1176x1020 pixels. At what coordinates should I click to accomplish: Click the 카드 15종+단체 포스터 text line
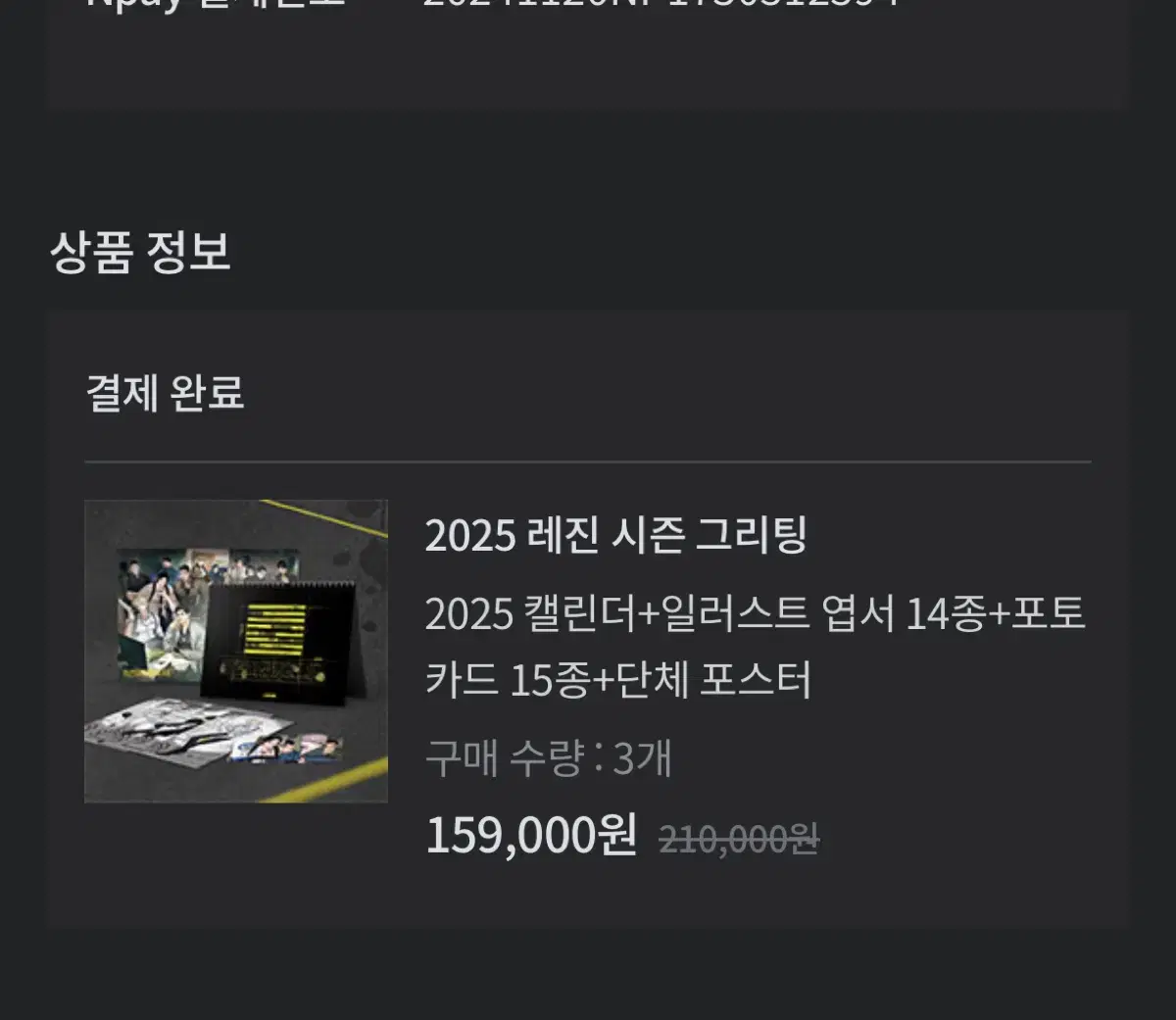[618, 680]
